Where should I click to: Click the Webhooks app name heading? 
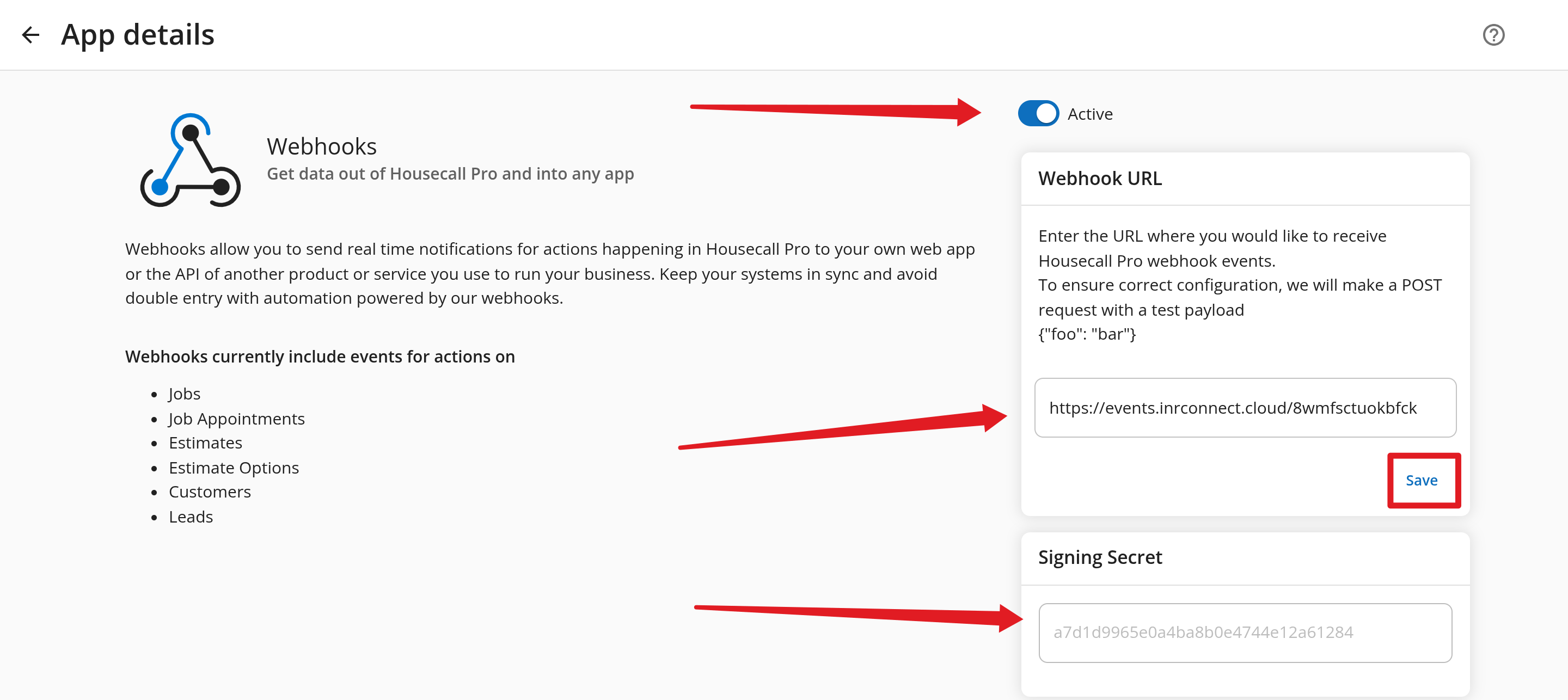click(x=321, y=147)
